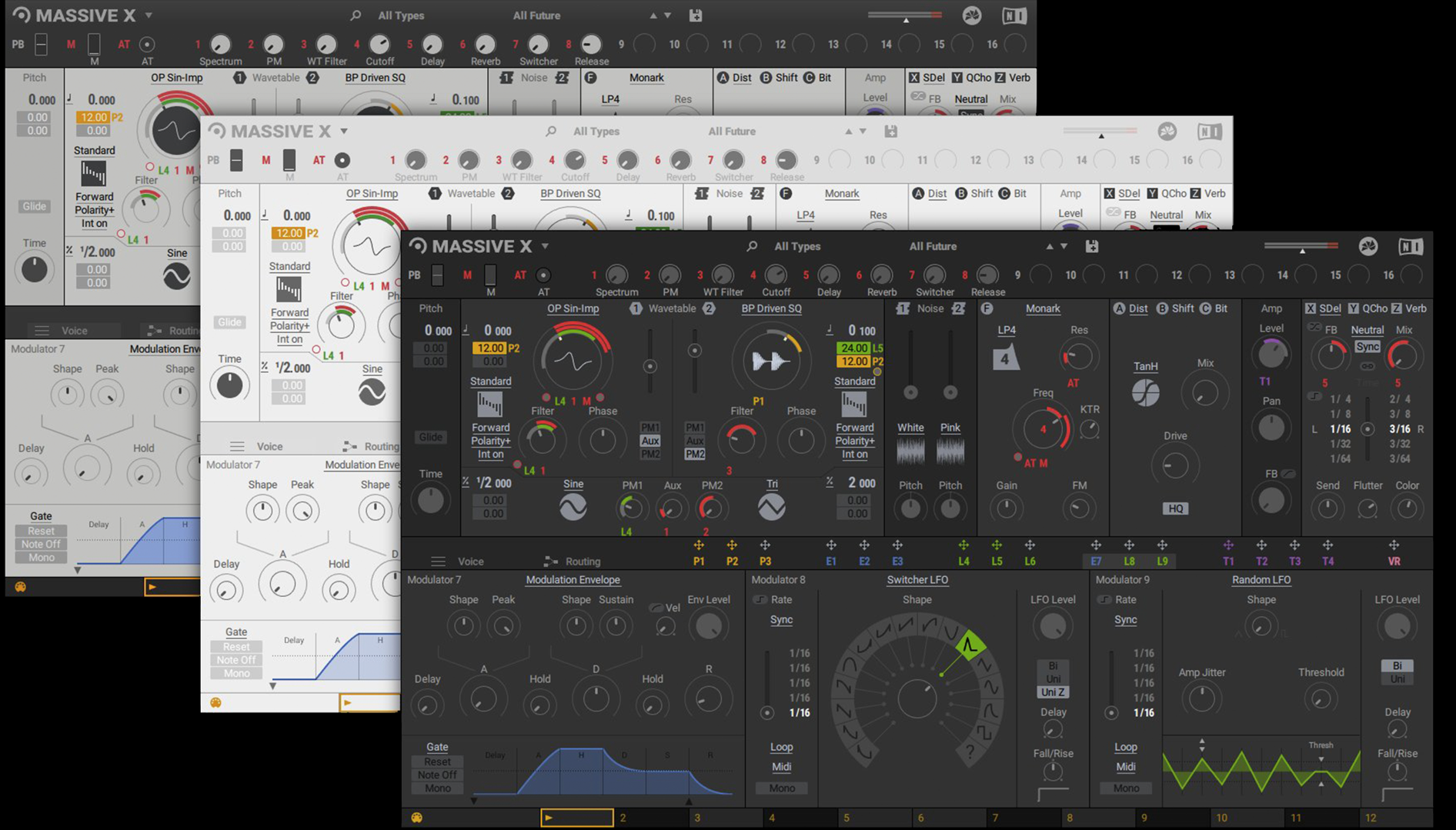This screenshot has height=830, width=1456.
Task: Click Note Off option in front window
Action: click(437, 775)
